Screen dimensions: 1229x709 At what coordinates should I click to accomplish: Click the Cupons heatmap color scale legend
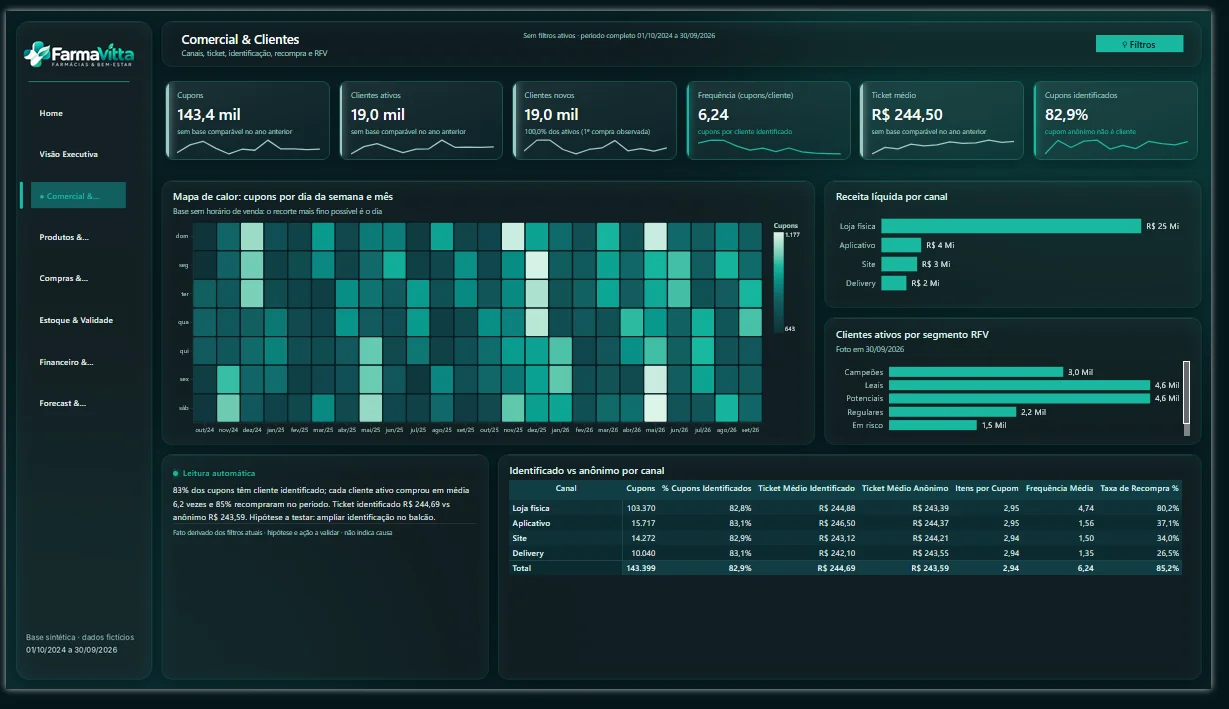779,283
